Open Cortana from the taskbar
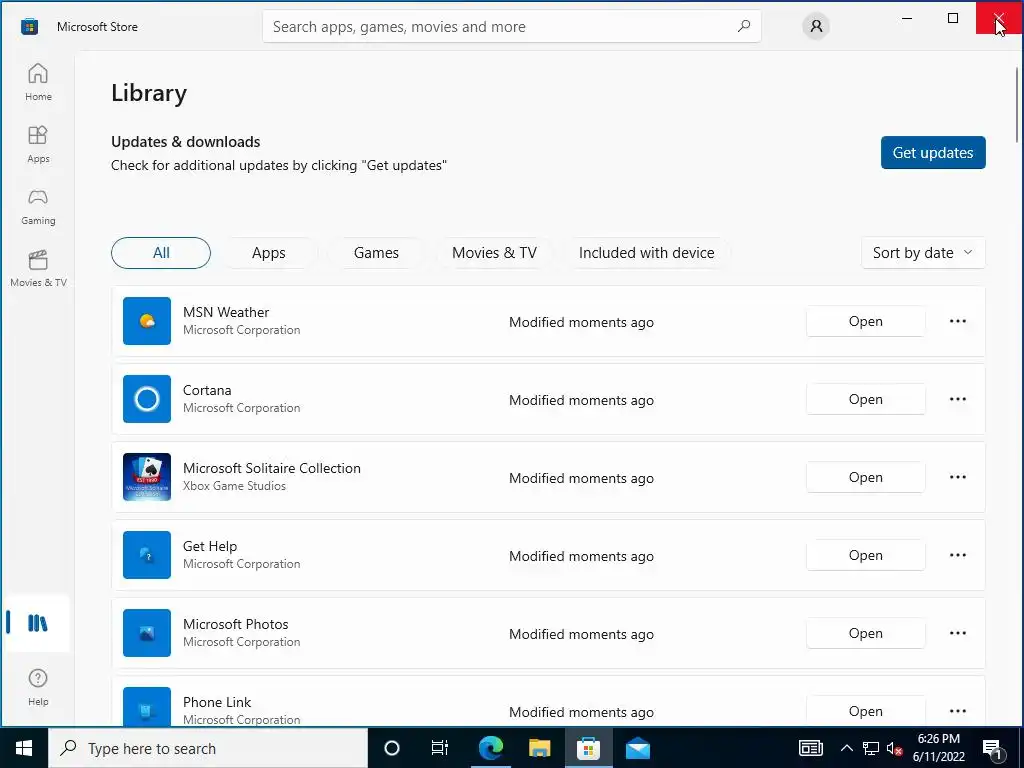The image size is (1024, 768). pos(391,748)
